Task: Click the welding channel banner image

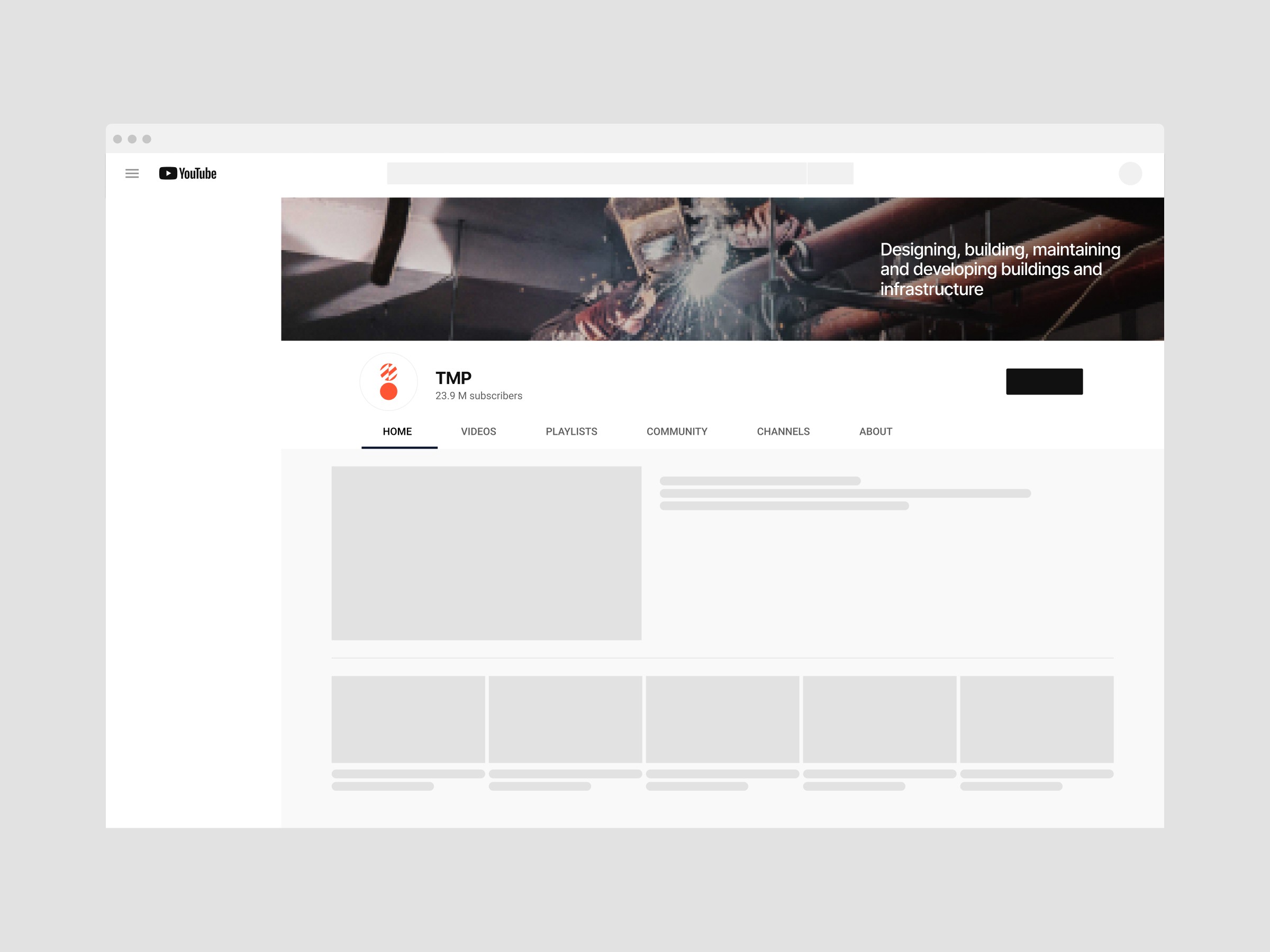Action: tap(574, 269)
